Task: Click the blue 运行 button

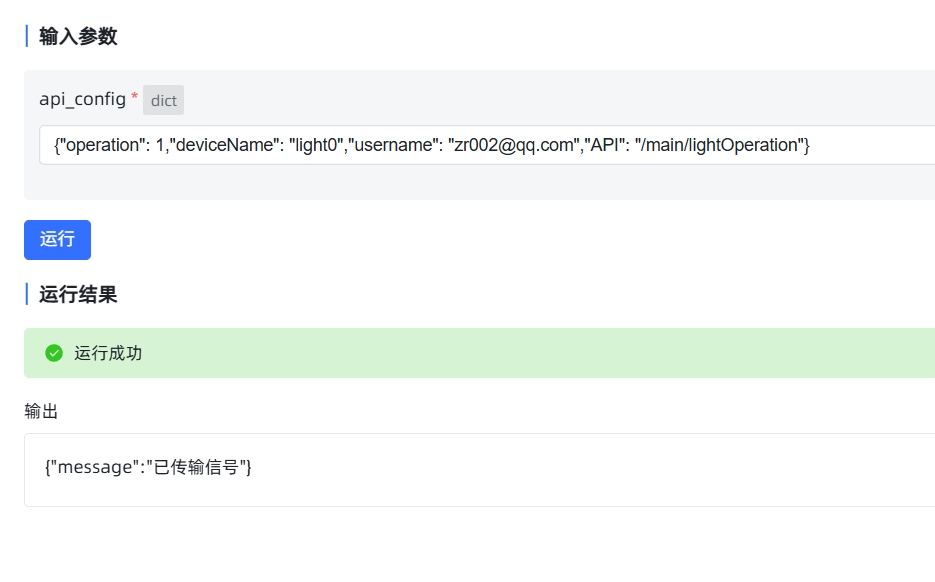Action: coord(57,240)
